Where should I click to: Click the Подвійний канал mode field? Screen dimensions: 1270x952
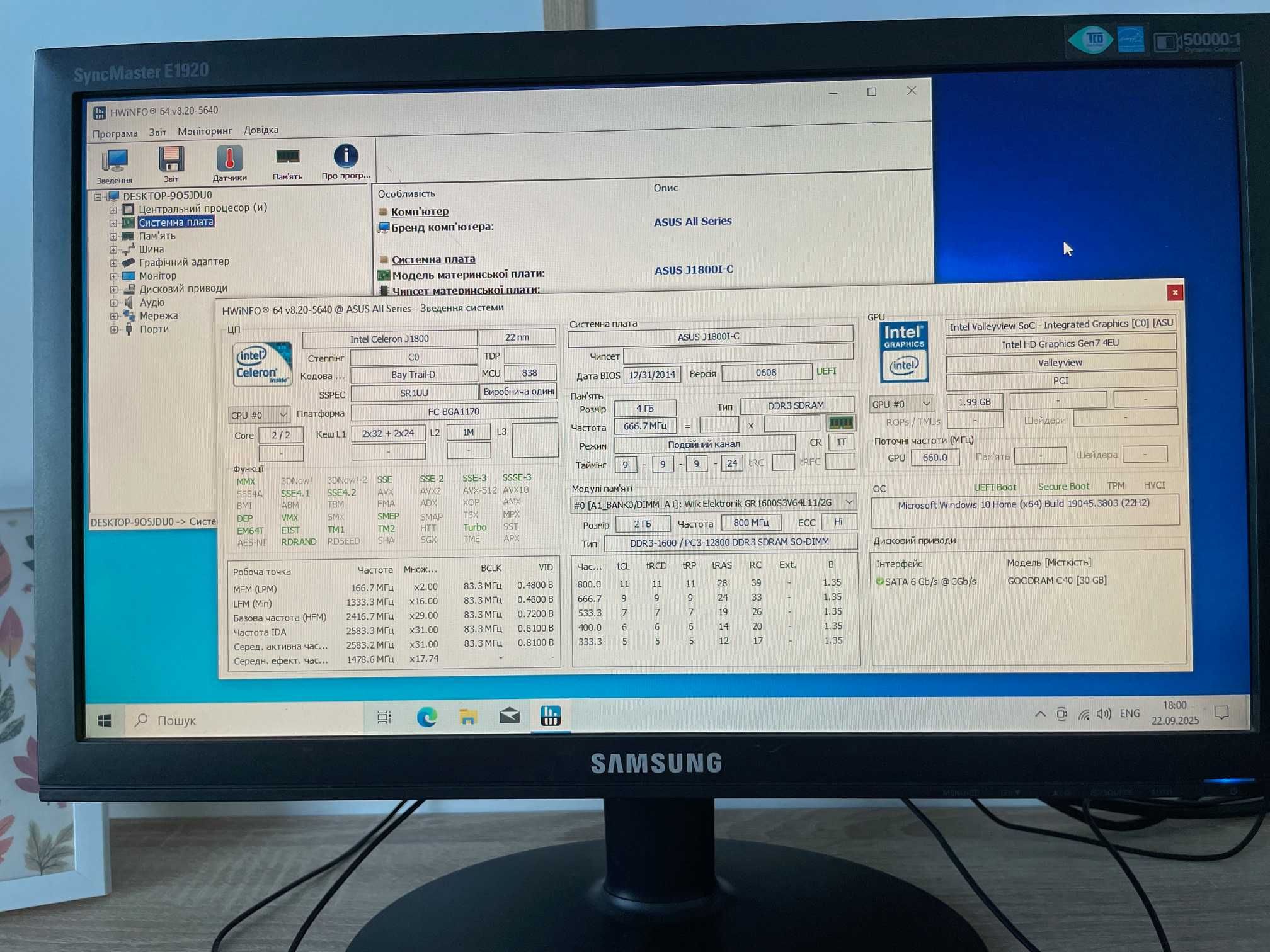click(x=704, y=444)
